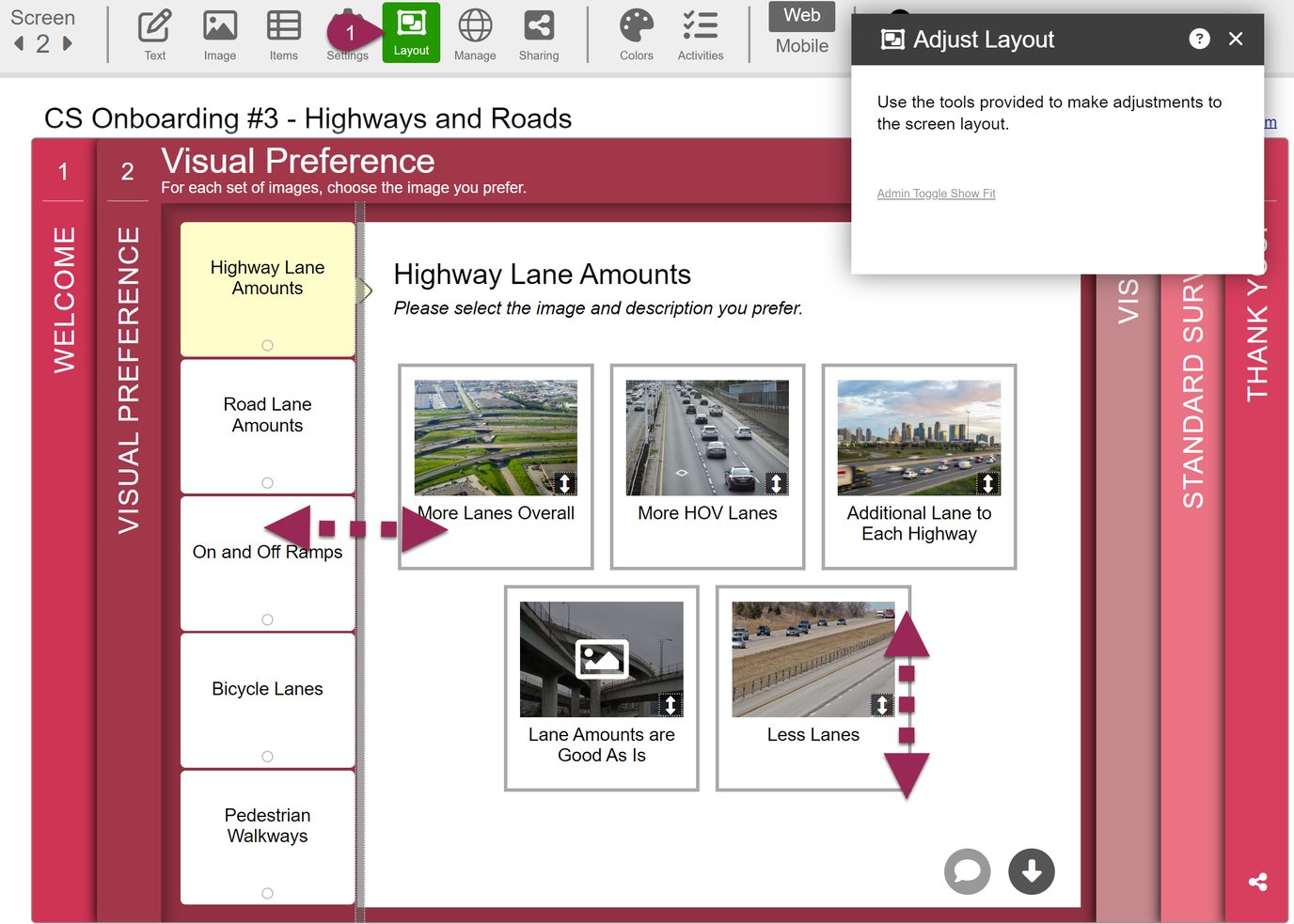Open the Activities panel
1294x924 pixels.
pyautogui.click(x=700, y=35)
